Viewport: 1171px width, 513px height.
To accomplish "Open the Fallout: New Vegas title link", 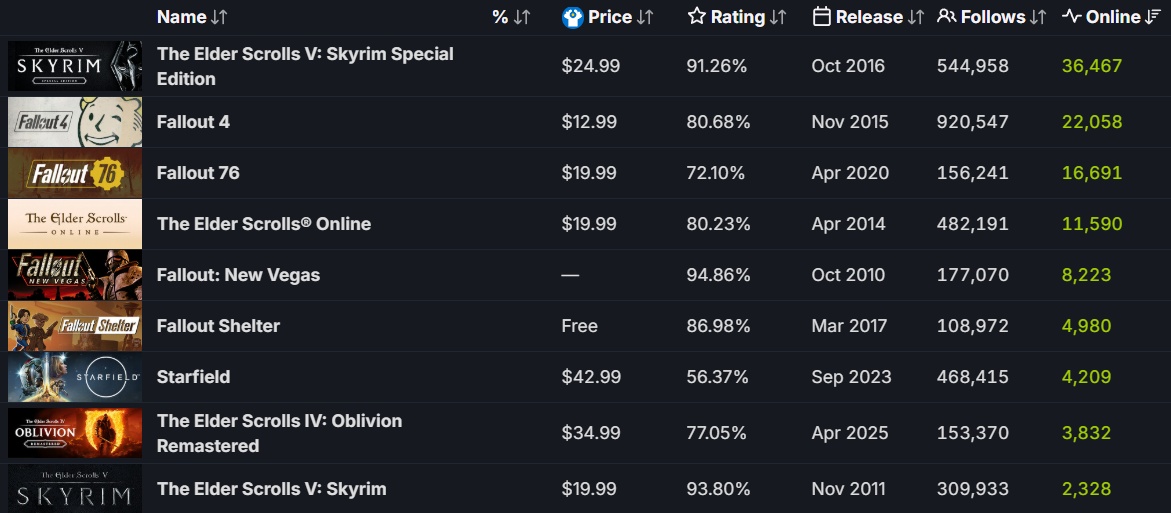I will pyautogui.click(x=238, y=275).
